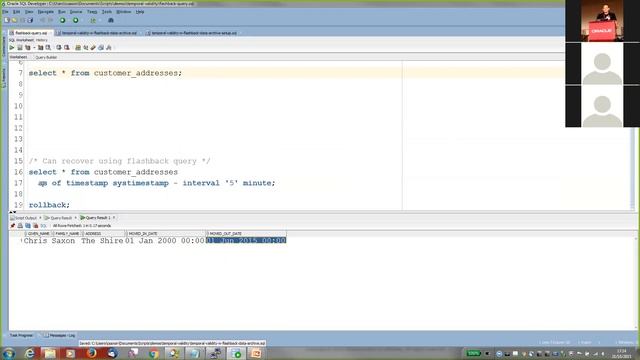Open a new SQL Worksheet via toolbar icon
Viewport: 640px width, 360px height.
93,20
